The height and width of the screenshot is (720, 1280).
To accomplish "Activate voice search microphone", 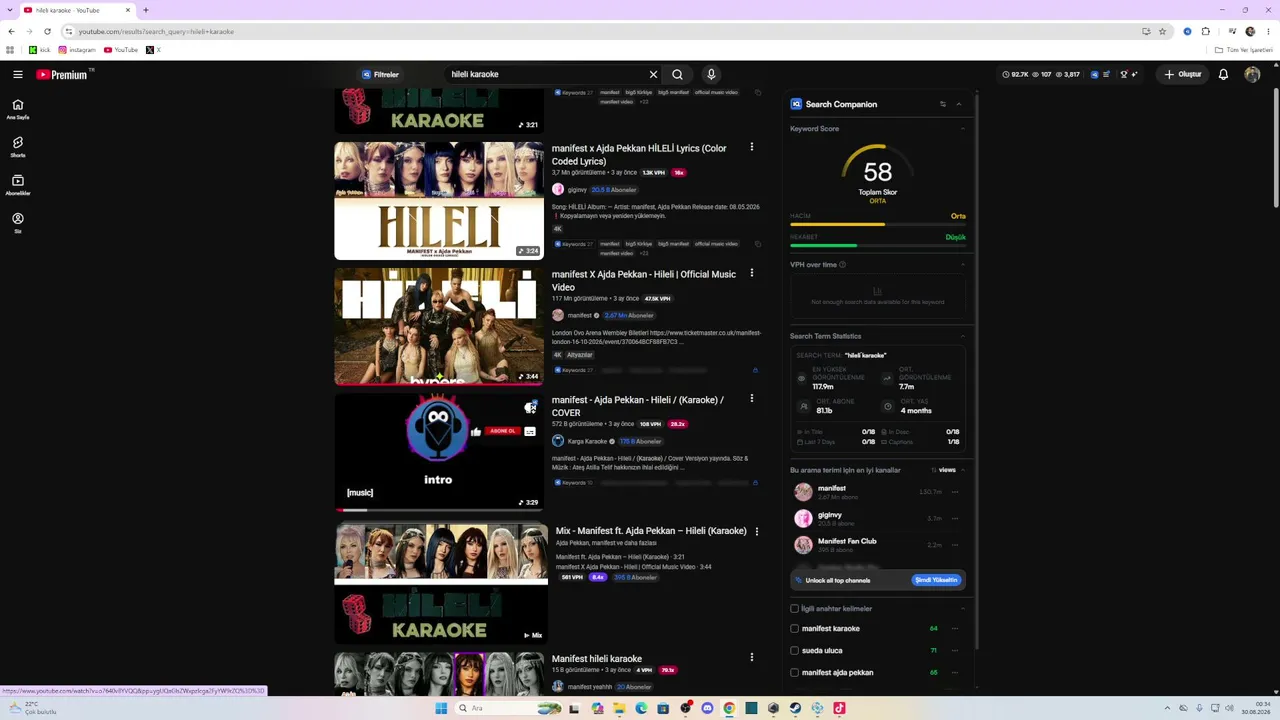I will [711, 74].
